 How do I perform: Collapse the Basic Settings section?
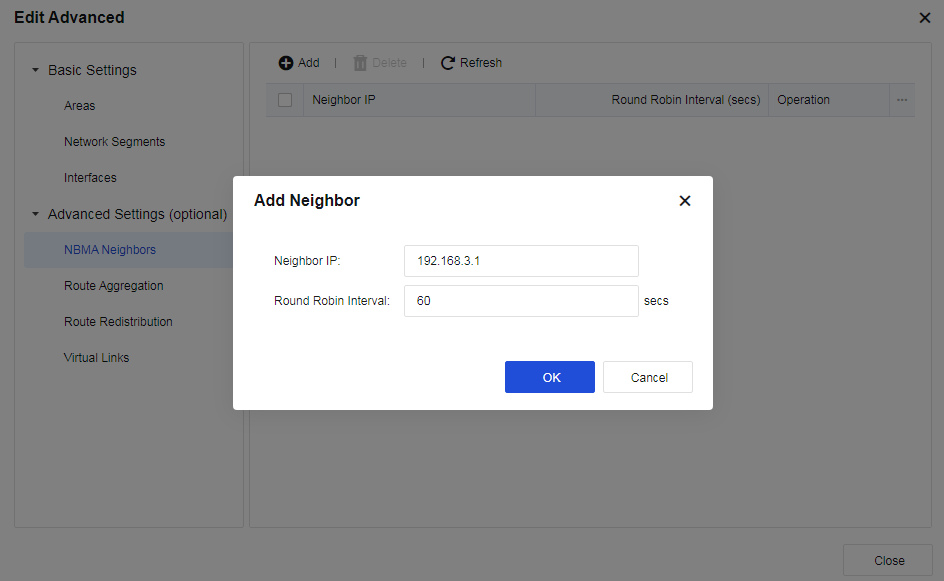36,71
